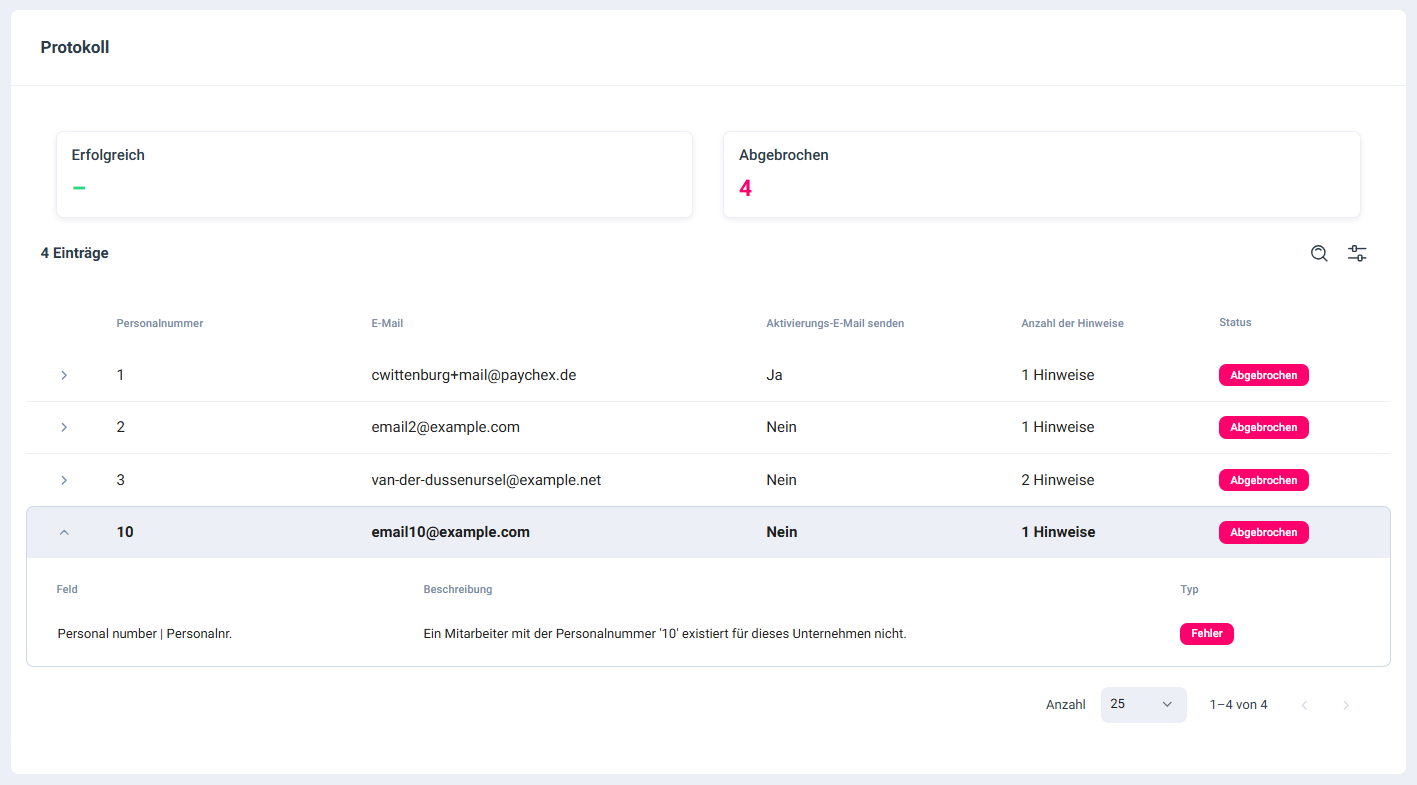Screen dimensions: 1417x785
Task: Expand row with Personalnummer 3
Action: point(64,480)
